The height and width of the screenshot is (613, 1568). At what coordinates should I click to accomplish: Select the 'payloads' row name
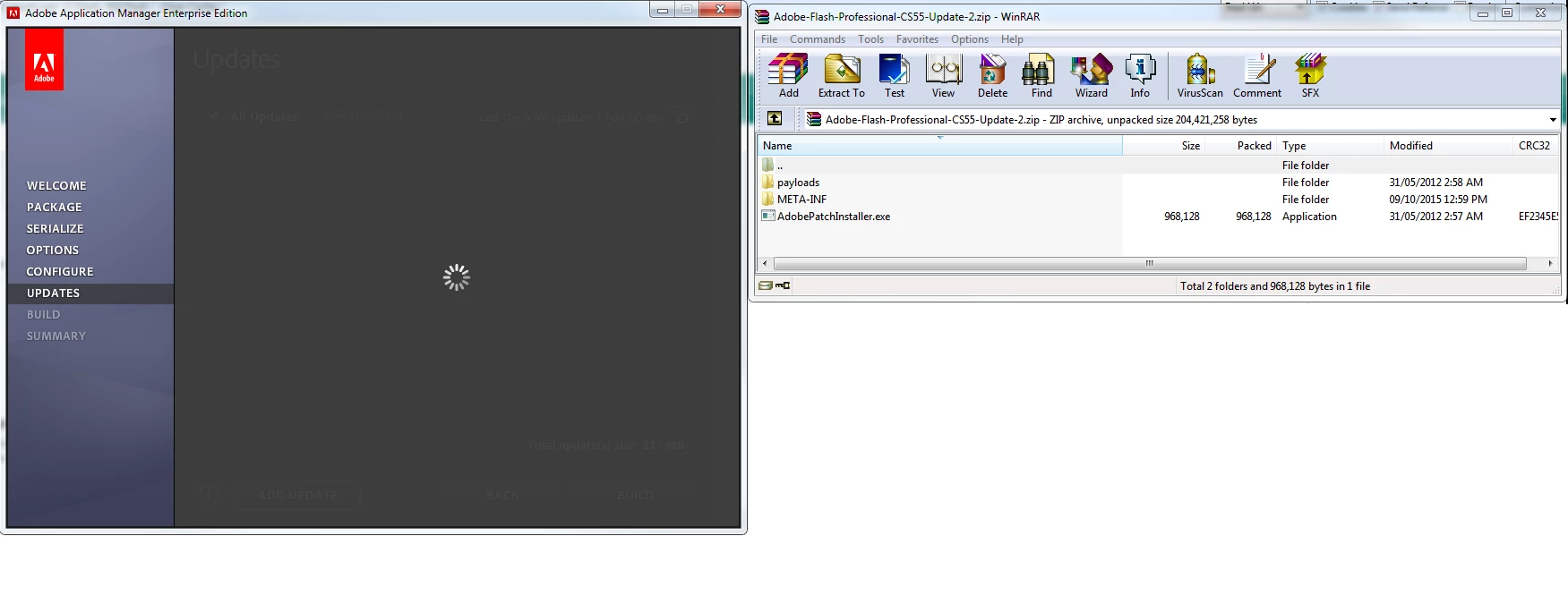click(798, 183)
